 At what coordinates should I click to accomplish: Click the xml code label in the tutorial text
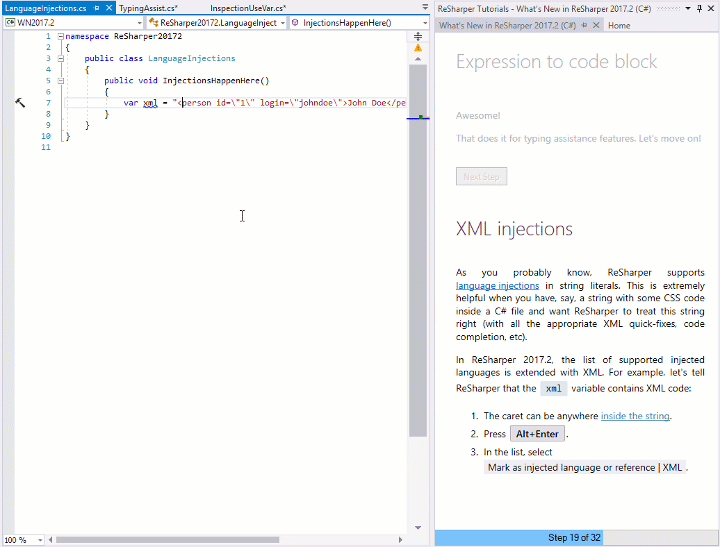[553, 389]
